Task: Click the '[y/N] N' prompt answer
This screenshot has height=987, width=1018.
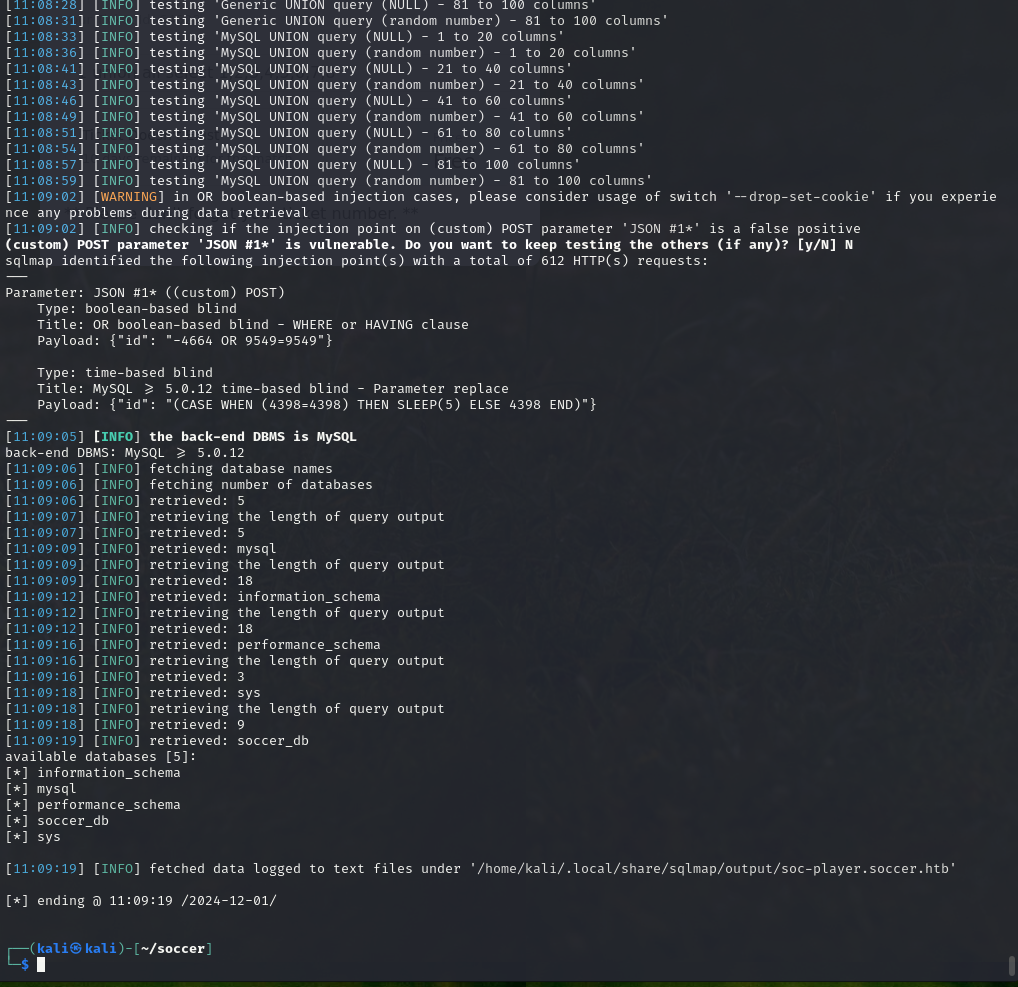Action: coord(825,245)
